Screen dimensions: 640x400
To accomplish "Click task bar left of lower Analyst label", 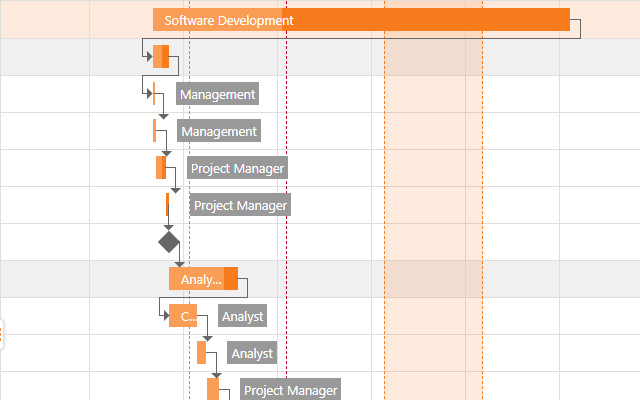I will click(201, 353).
